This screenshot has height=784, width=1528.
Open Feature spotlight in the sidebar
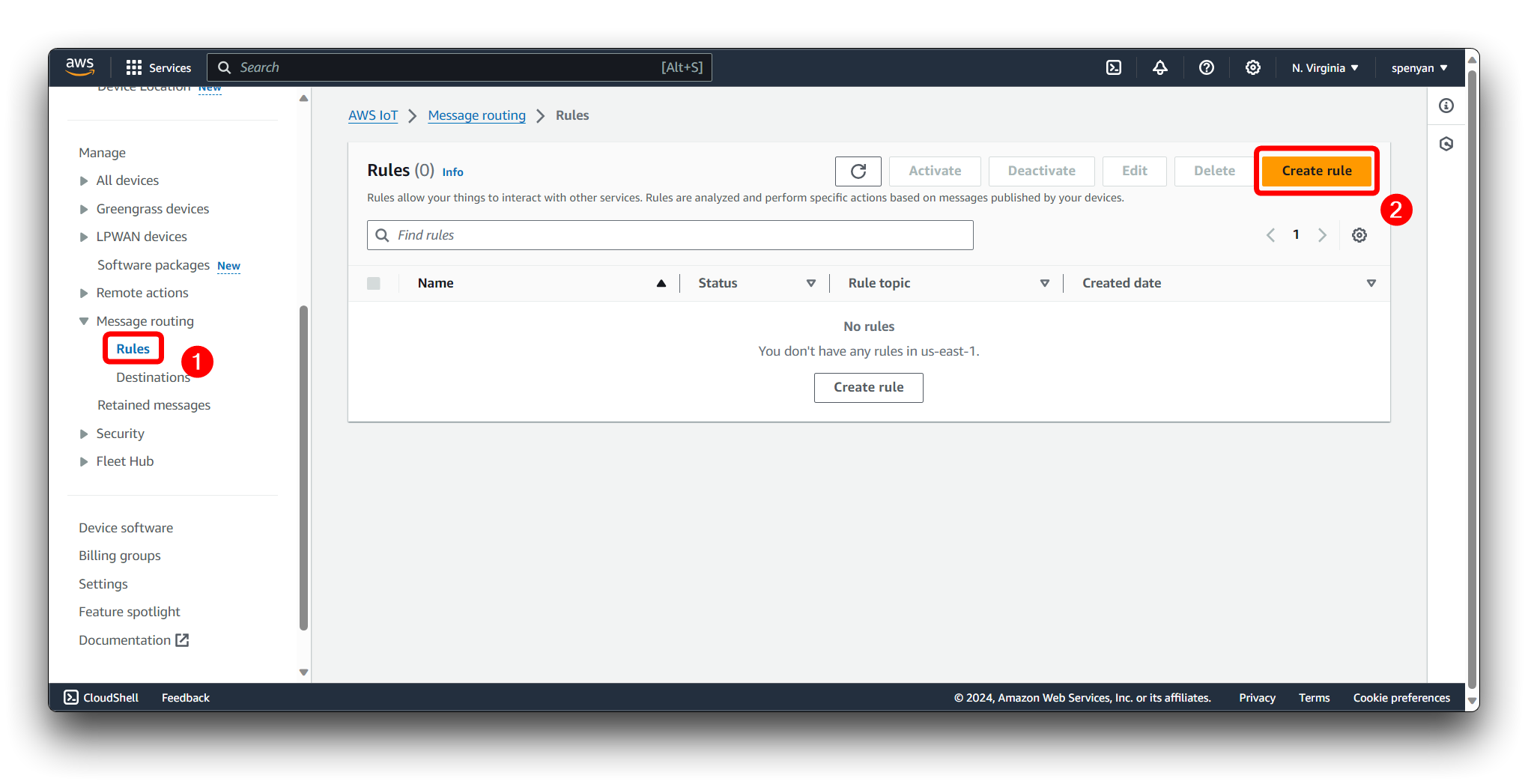[130, 612]
